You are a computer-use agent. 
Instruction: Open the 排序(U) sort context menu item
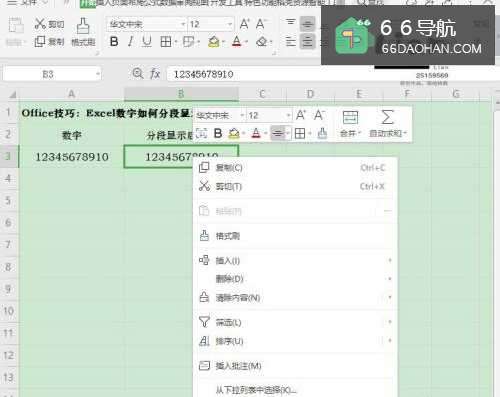[295, 341]
